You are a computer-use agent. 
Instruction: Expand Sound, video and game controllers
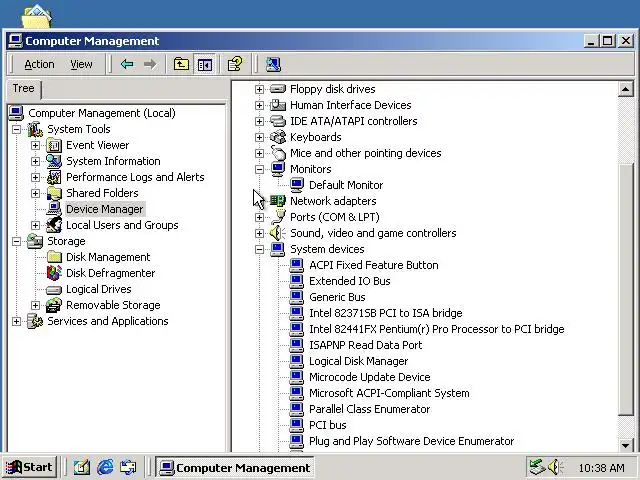[x=259, y=233]
